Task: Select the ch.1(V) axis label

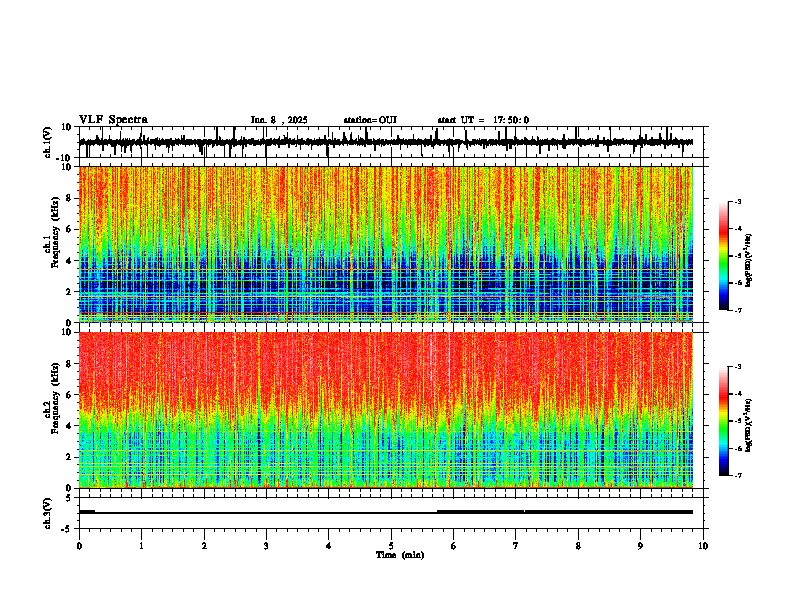Action: (x=48, y=142)
